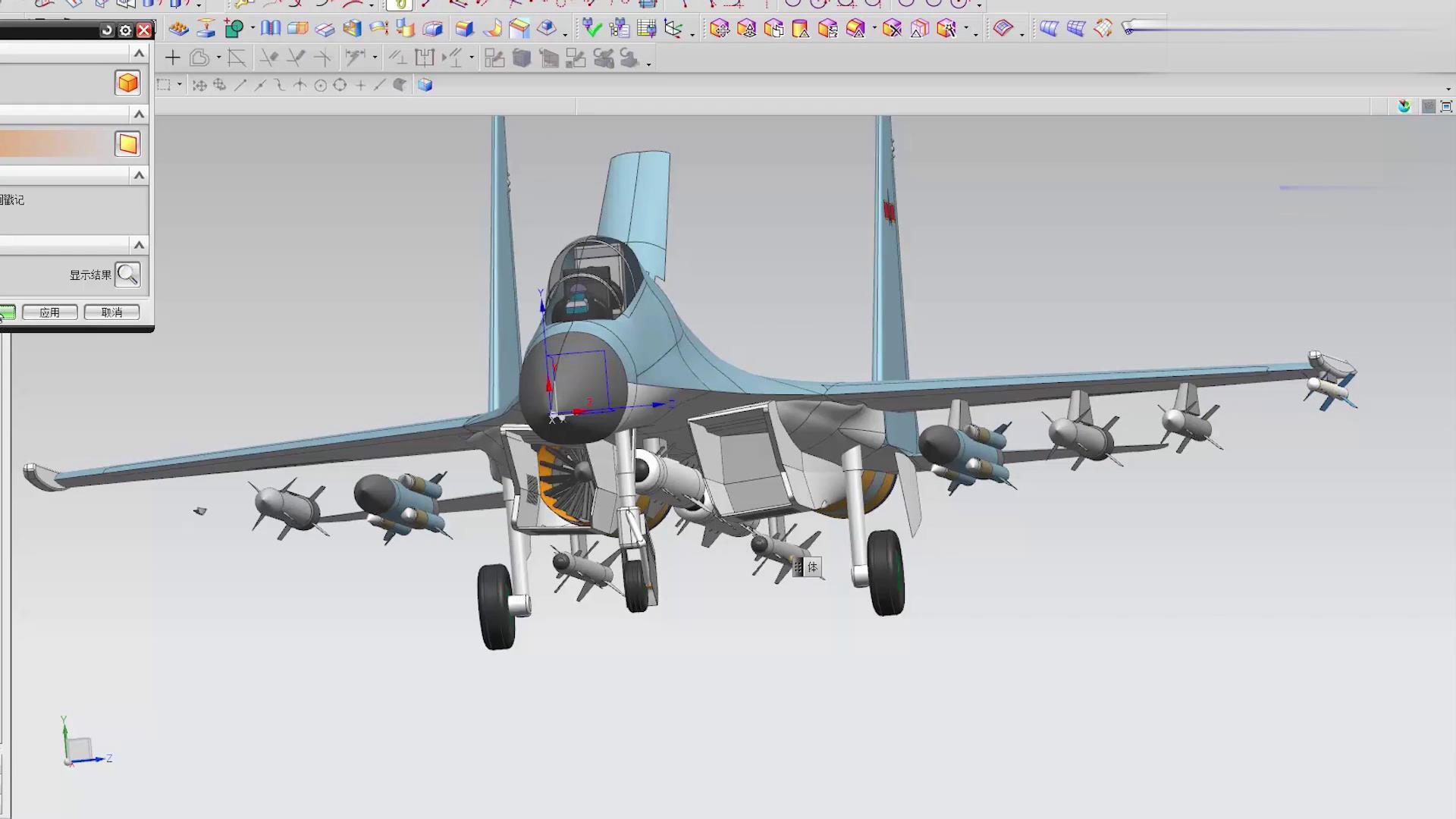This screenshot has width=1456, height=819.
Task: Click the dialog reset arrow icon
Action: coord(107,31)
